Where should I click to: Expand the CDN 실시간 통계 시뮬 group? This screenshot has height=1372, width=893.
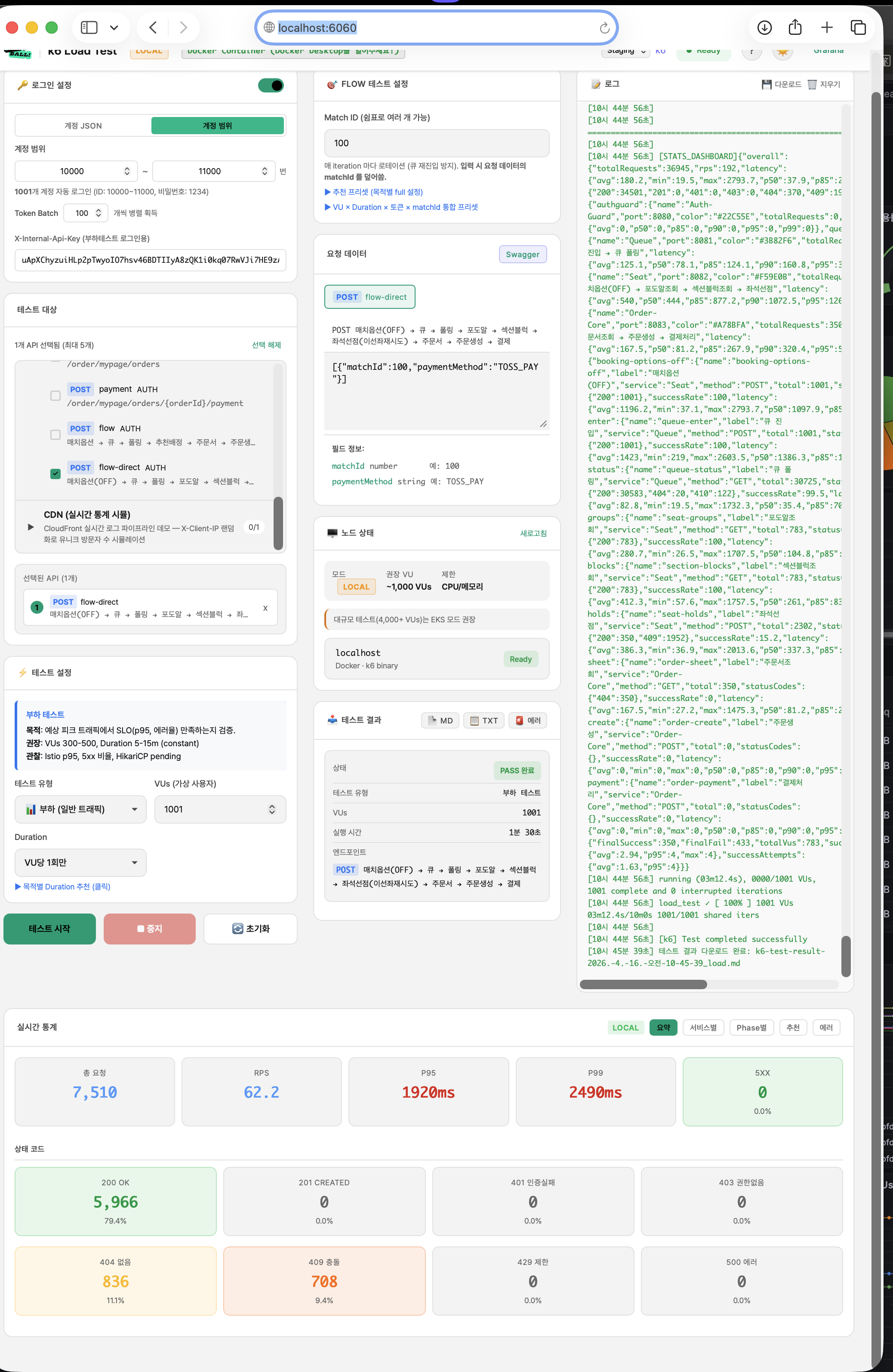[x=31, y=527]
